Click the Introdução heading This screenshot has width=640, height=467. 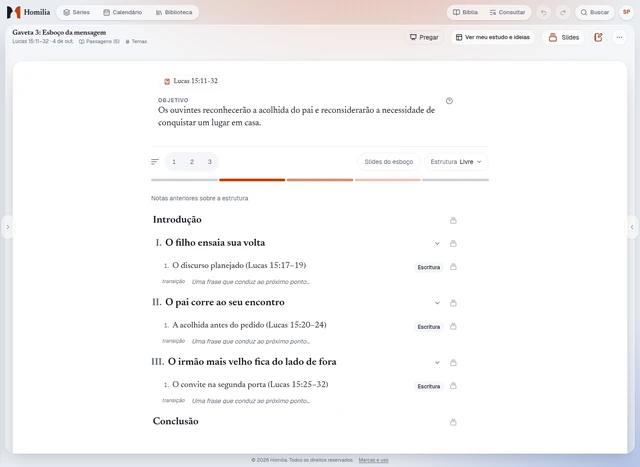(177, 220)
